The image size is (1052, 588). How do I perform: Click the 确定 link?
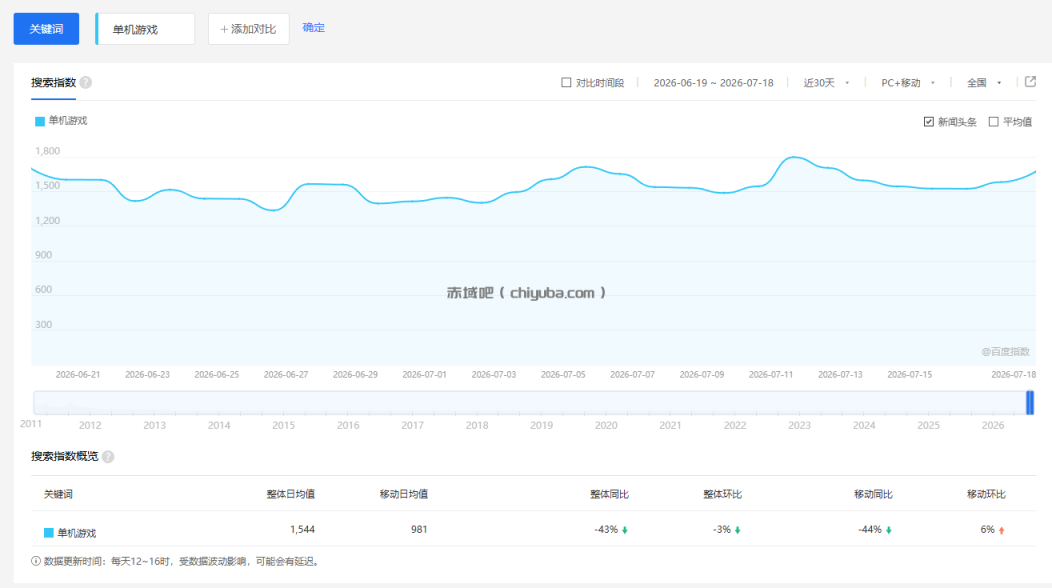[313, 28]
